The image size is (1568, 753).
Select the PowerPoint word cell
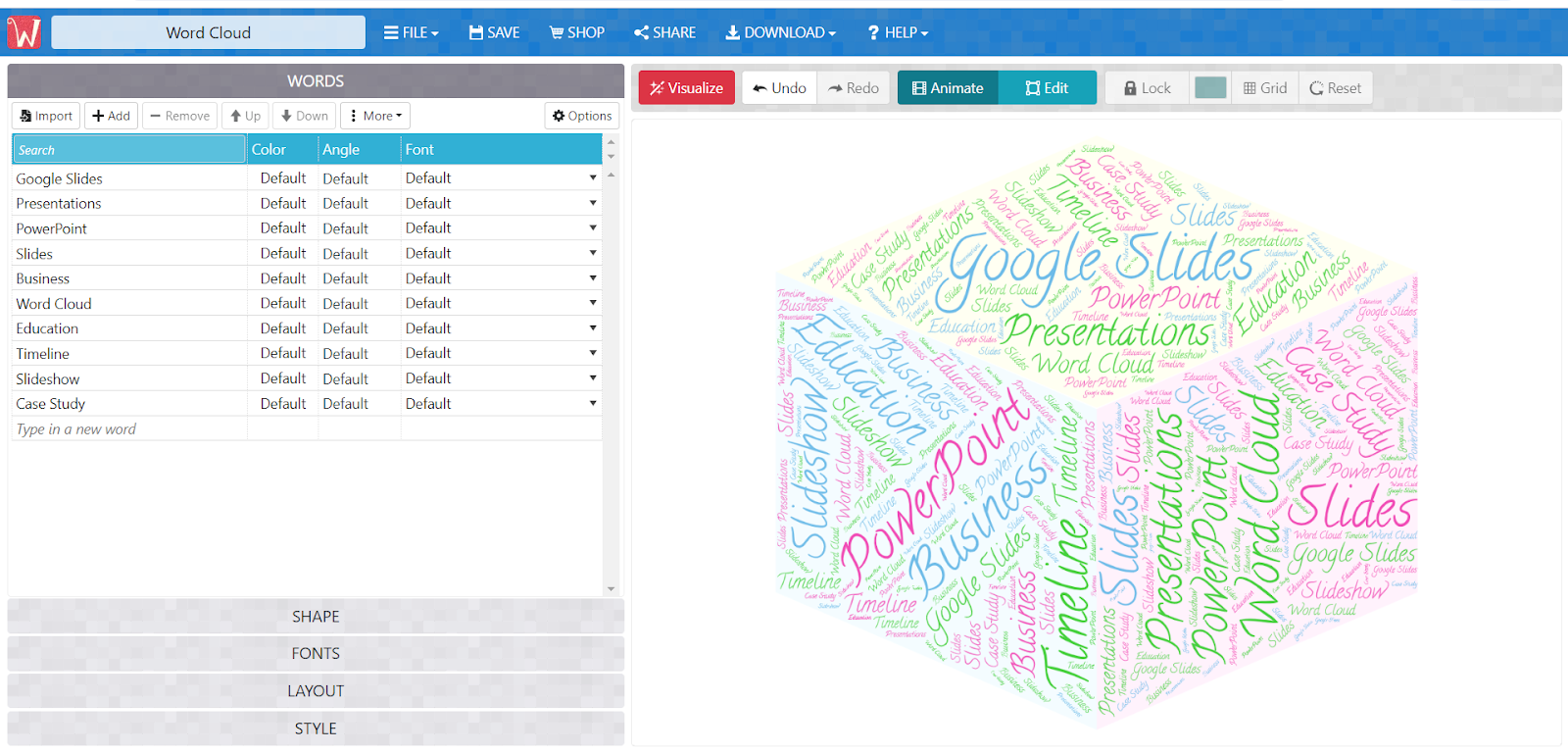click(x=129, y=228)
